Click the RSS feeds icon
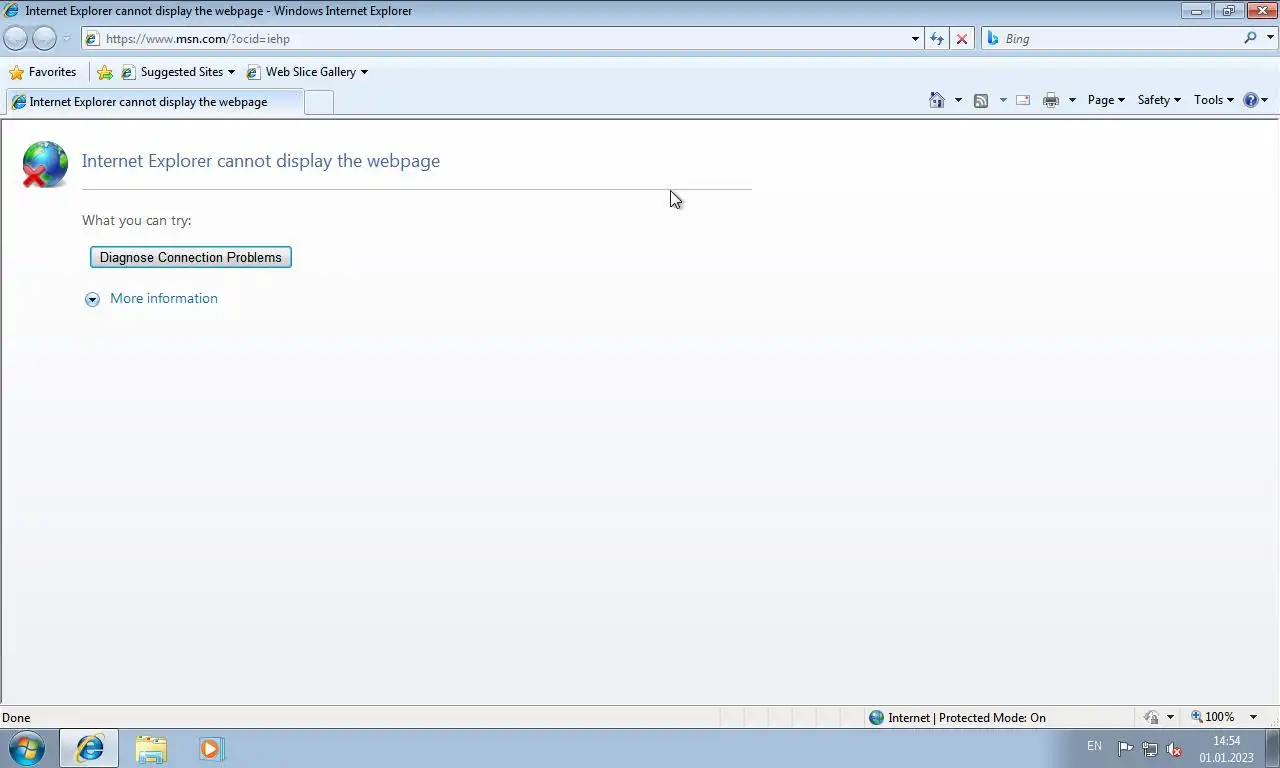 (981, 100)
